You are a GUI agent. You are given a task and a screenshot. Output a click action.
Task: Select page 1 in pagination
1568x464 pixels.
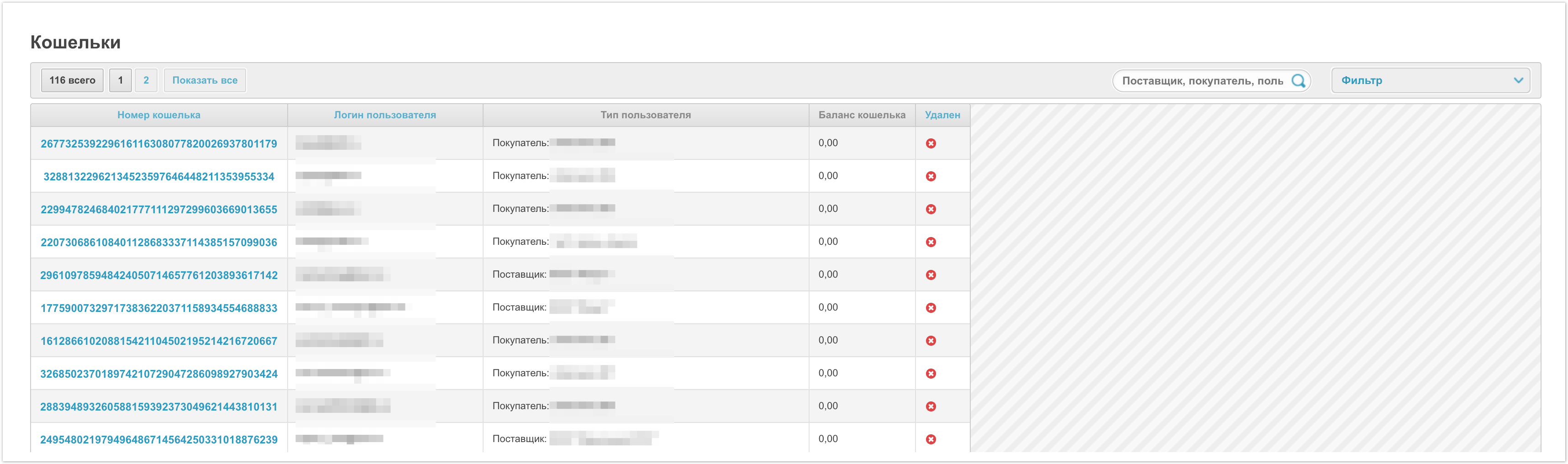pos(121,80)
